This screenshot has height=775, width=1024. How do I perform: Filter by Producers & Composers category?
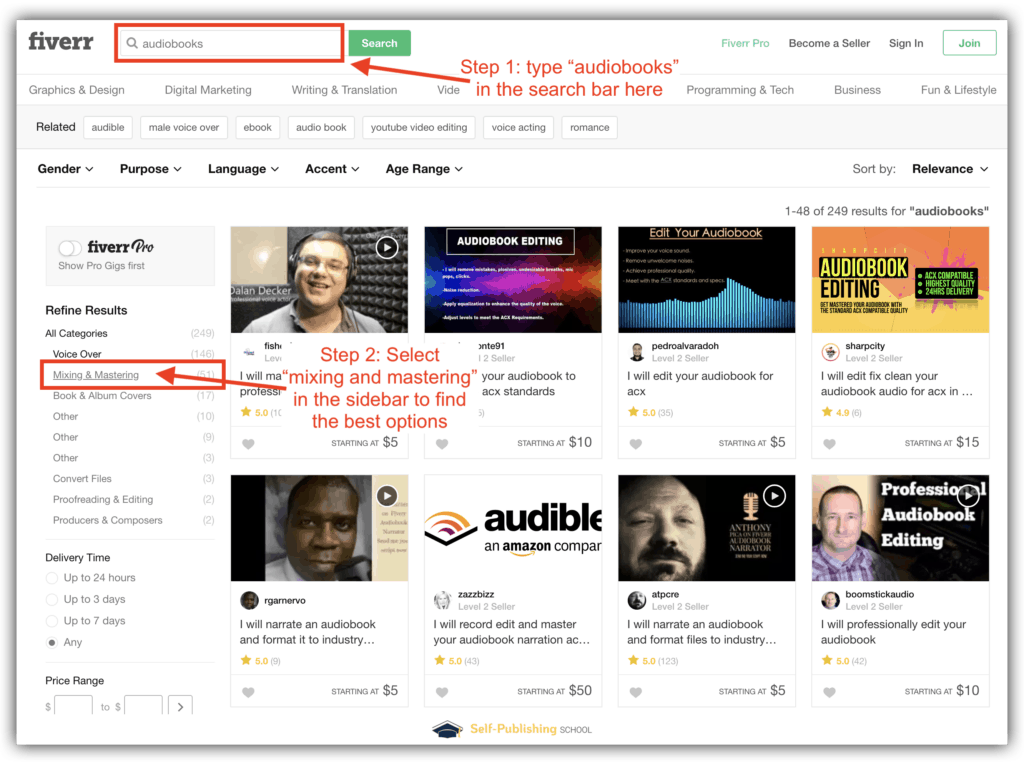pos(108,520)
